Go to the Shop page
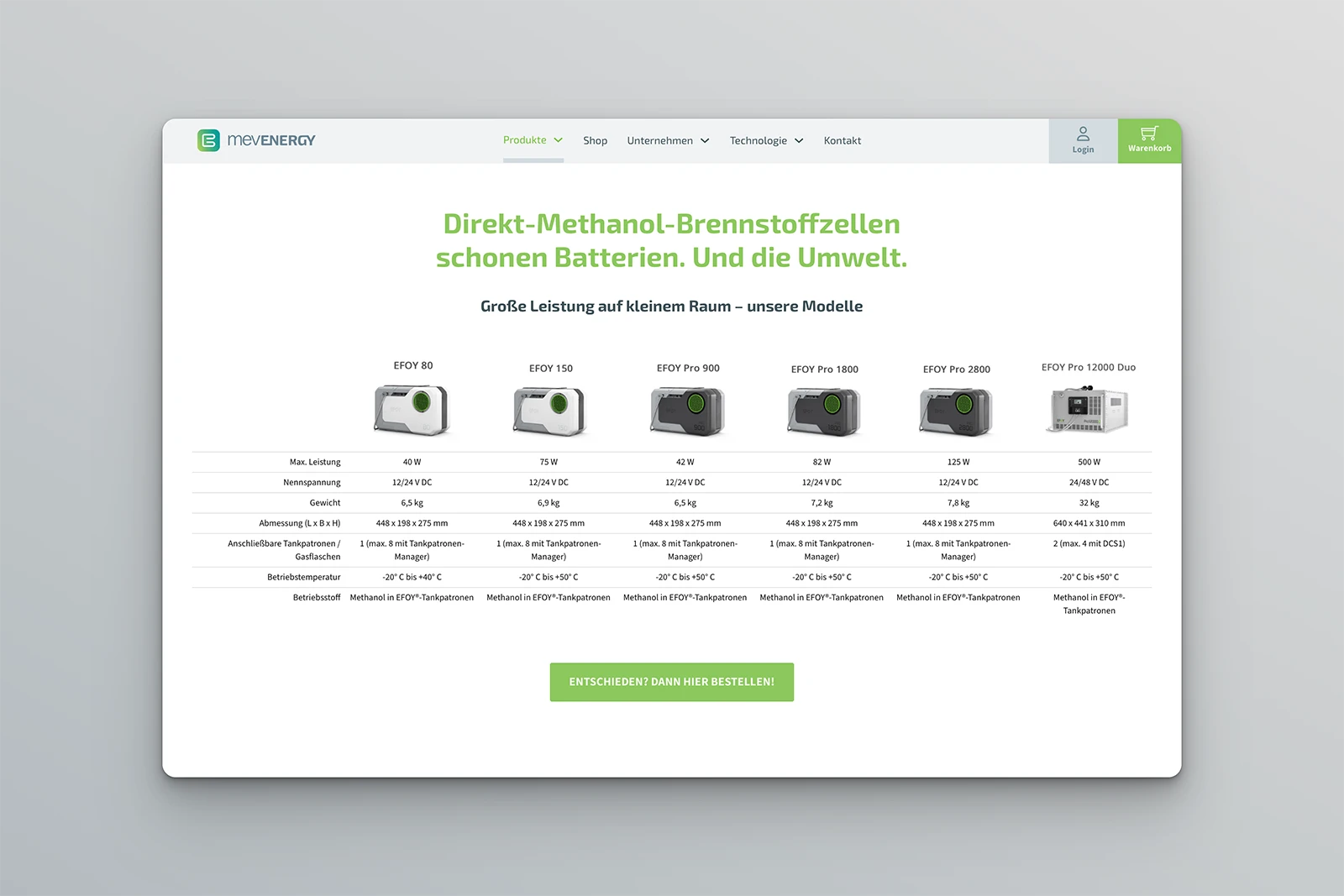The width and height of the screenshot is (1344, 896). pyautogui.click(x=595, y=141)
